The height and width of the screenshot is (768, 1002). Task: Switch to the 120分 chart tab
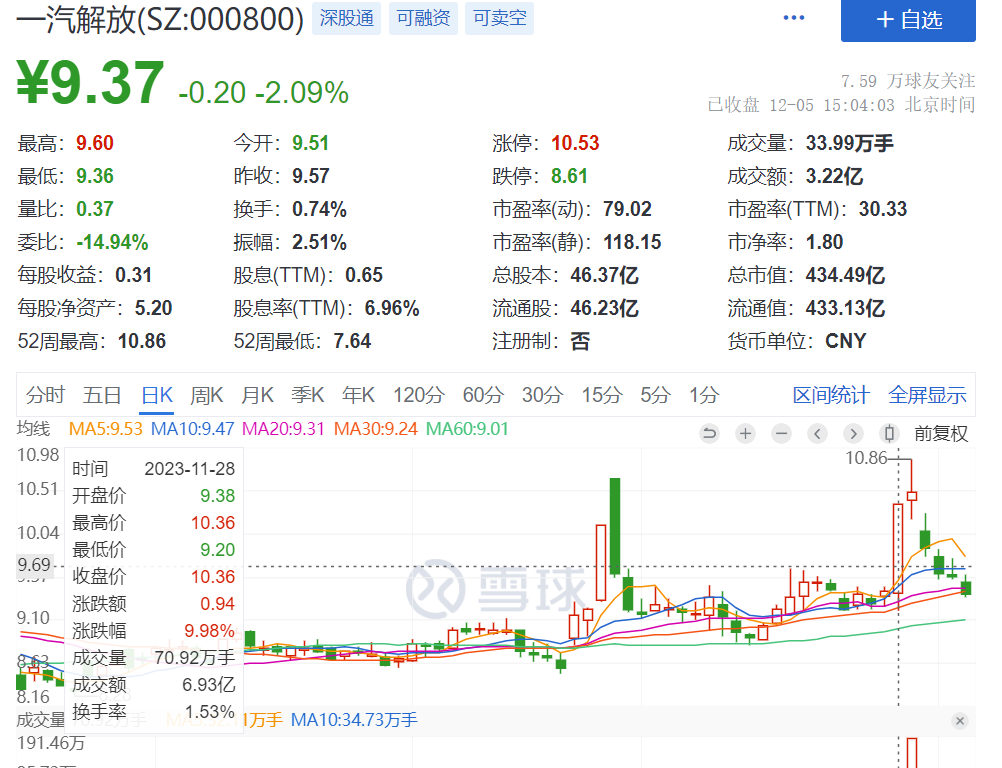click(x=419, y=395)
